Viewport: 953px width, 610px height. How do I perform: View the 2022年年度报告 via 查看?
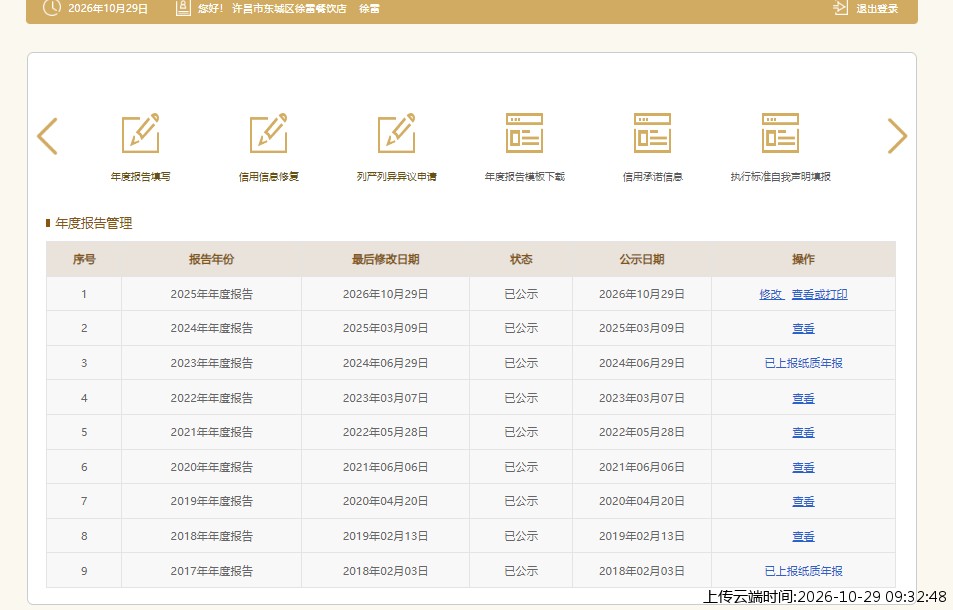[x=803, y=398]
